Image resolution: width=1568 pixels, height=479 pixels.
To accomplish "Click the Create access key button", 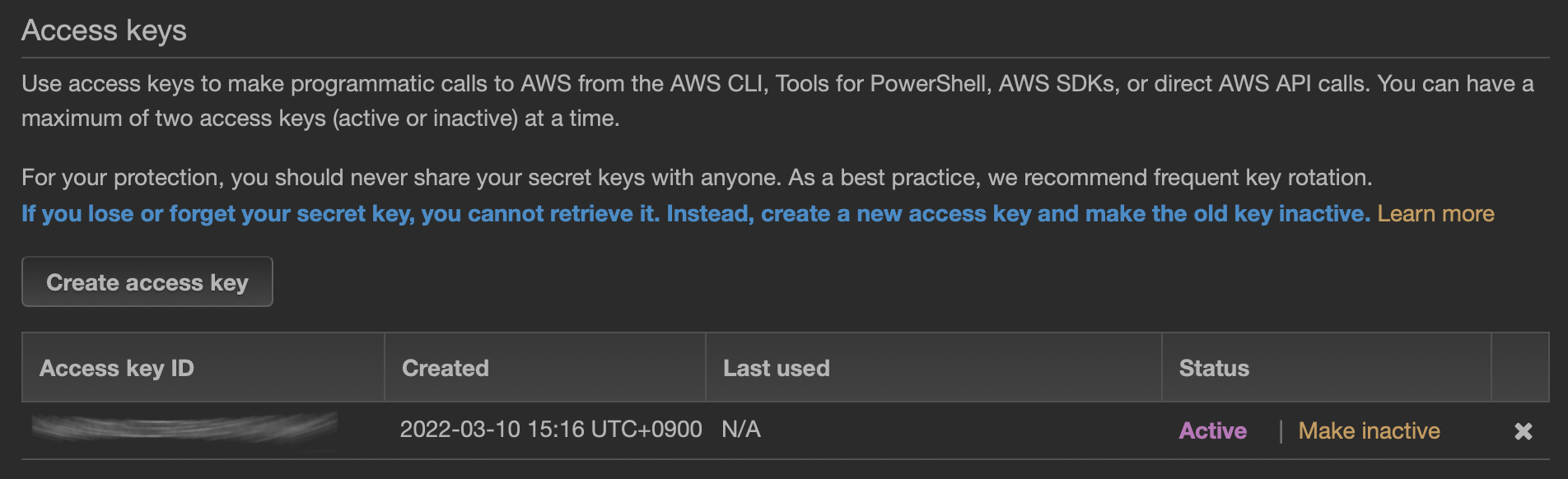I will [147, 282].
